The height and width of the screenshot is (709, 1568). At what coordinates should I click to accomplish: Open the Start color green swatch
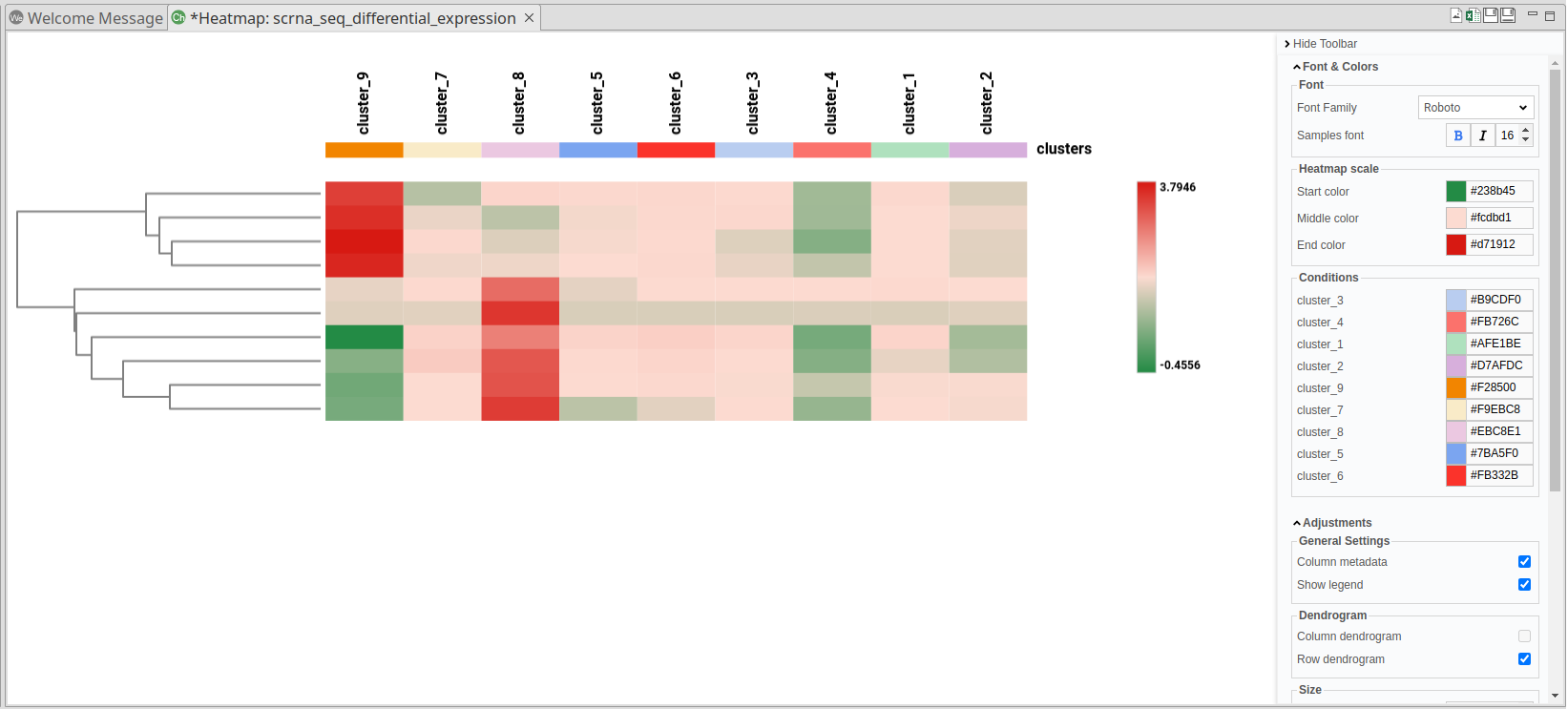1455,191
